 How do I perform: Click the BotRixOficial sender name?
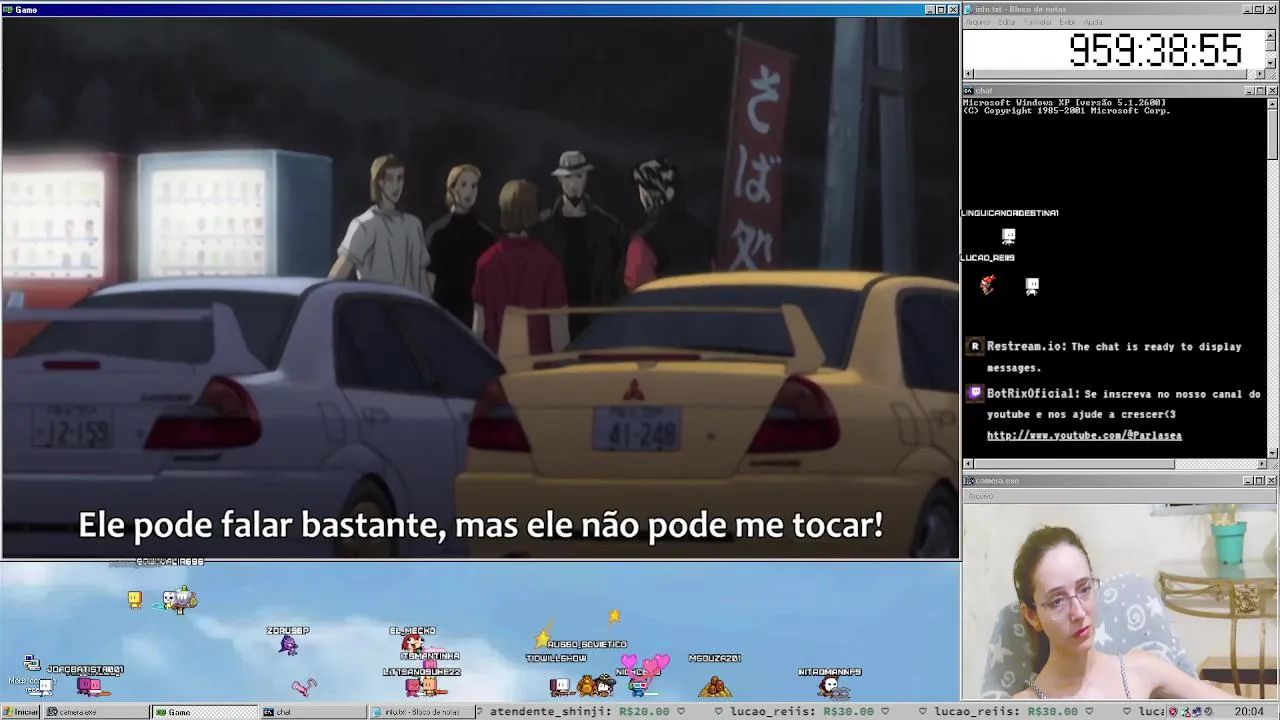1032,394
